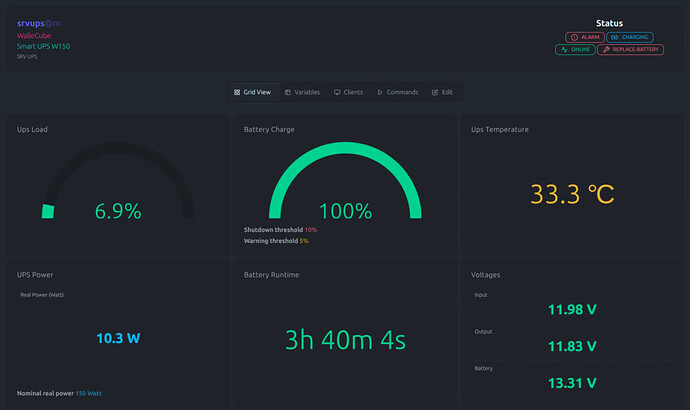Open the Clients tab
Viewport: 690px width, 410px height.
[348, 92]
